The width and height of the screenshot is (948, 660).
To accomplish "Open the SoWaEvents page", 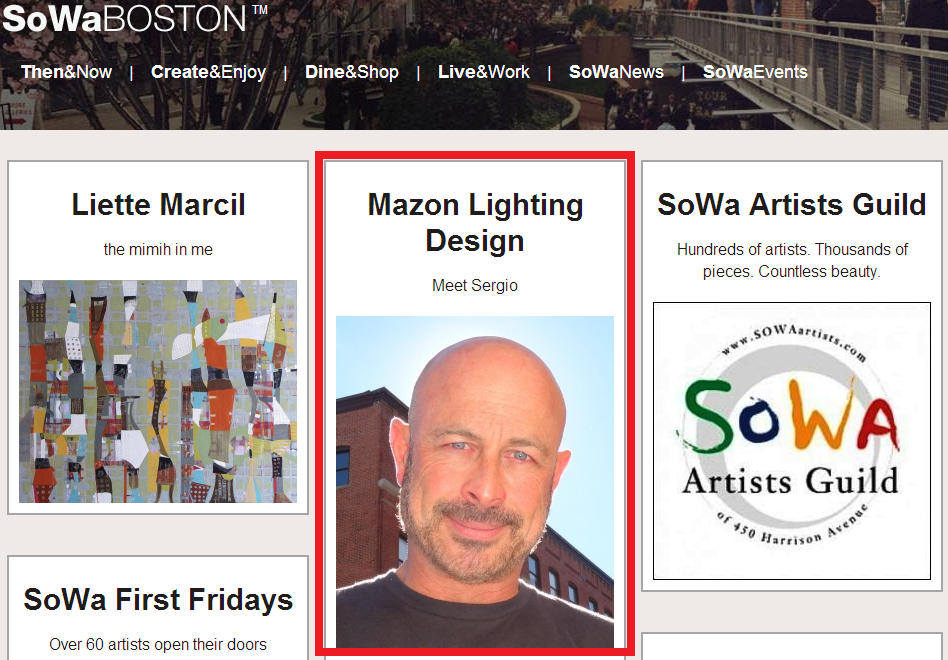I will coord(754,72).
